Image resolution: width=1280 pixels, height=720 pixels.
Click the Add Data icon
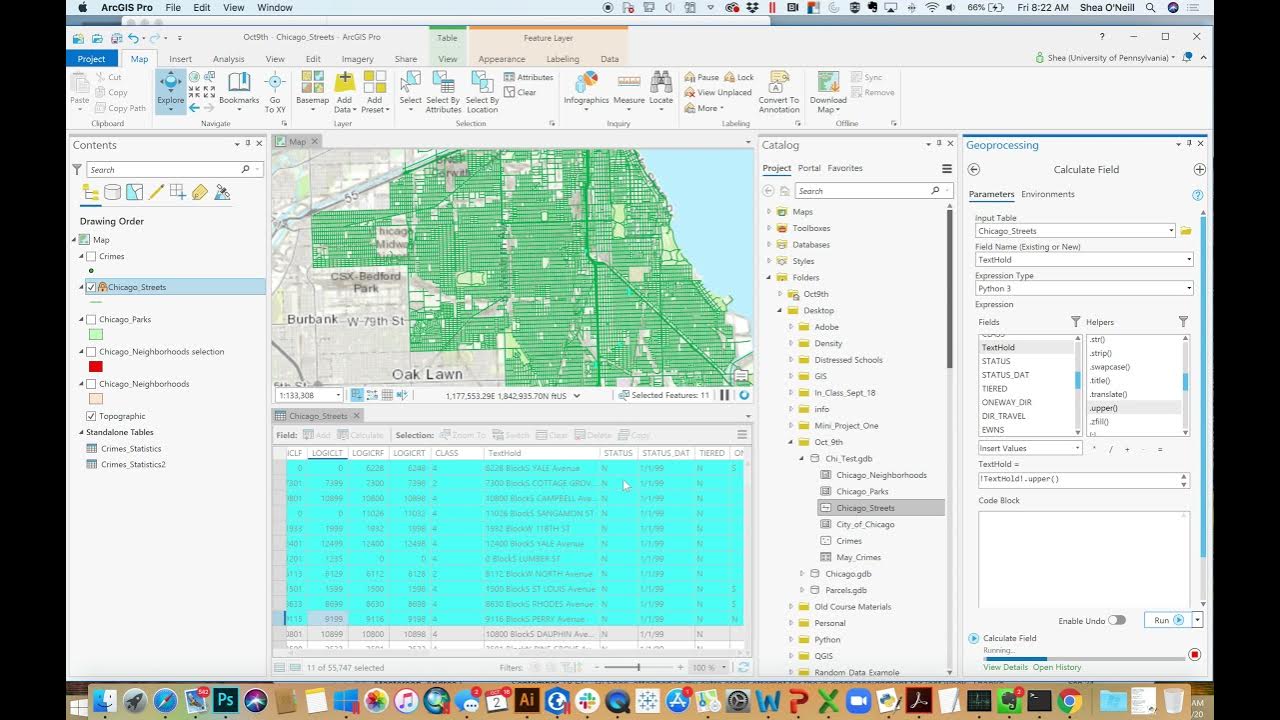pyautogui.click(x=344, y=82)
